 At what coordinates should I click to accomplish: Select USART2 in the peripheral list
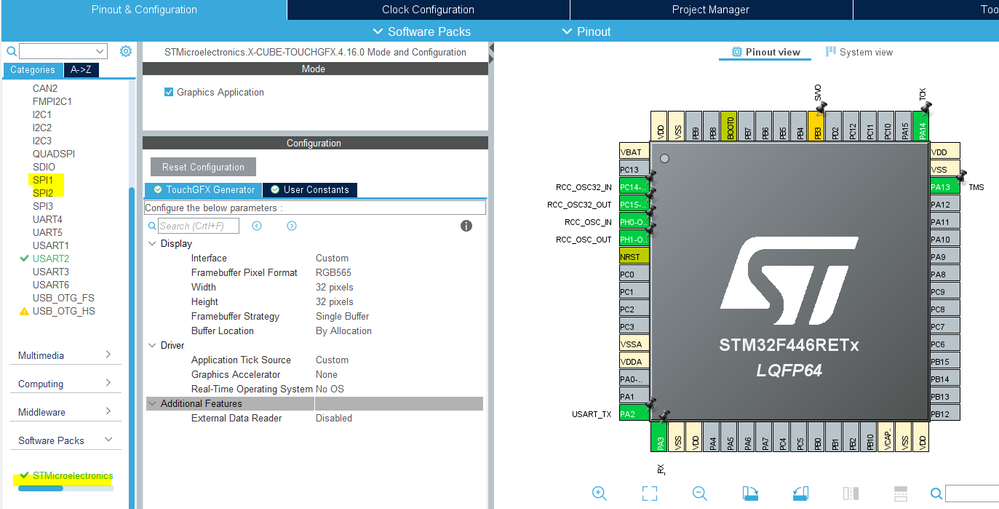(51, 259)
